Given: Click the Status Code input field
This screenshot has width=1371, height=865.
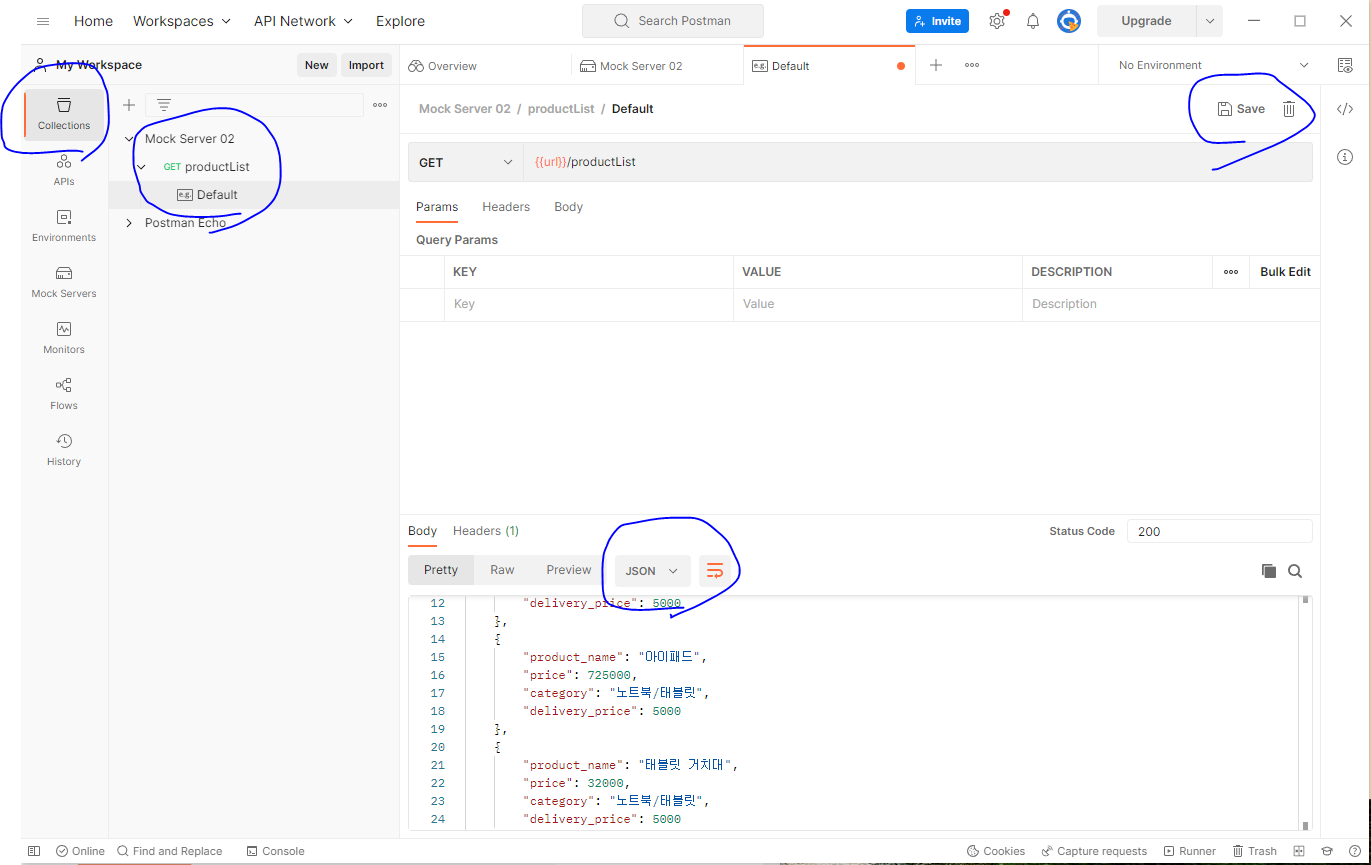Looking at the screenshot, I should [1219, 531].
